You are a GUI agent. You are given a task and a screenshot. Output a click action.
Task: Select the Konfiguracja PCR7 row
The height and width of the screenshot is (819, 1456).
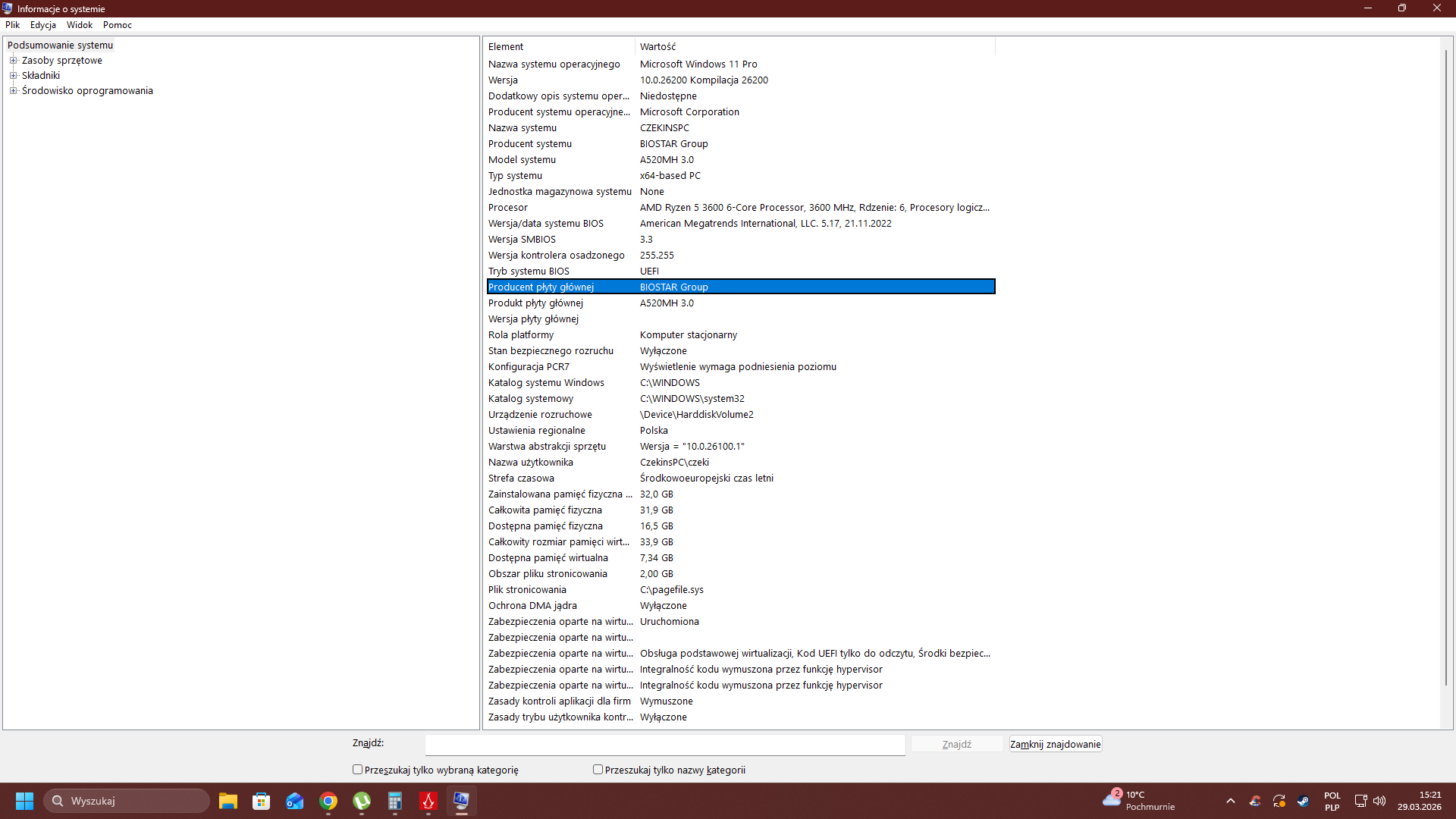tap(741, 367)
